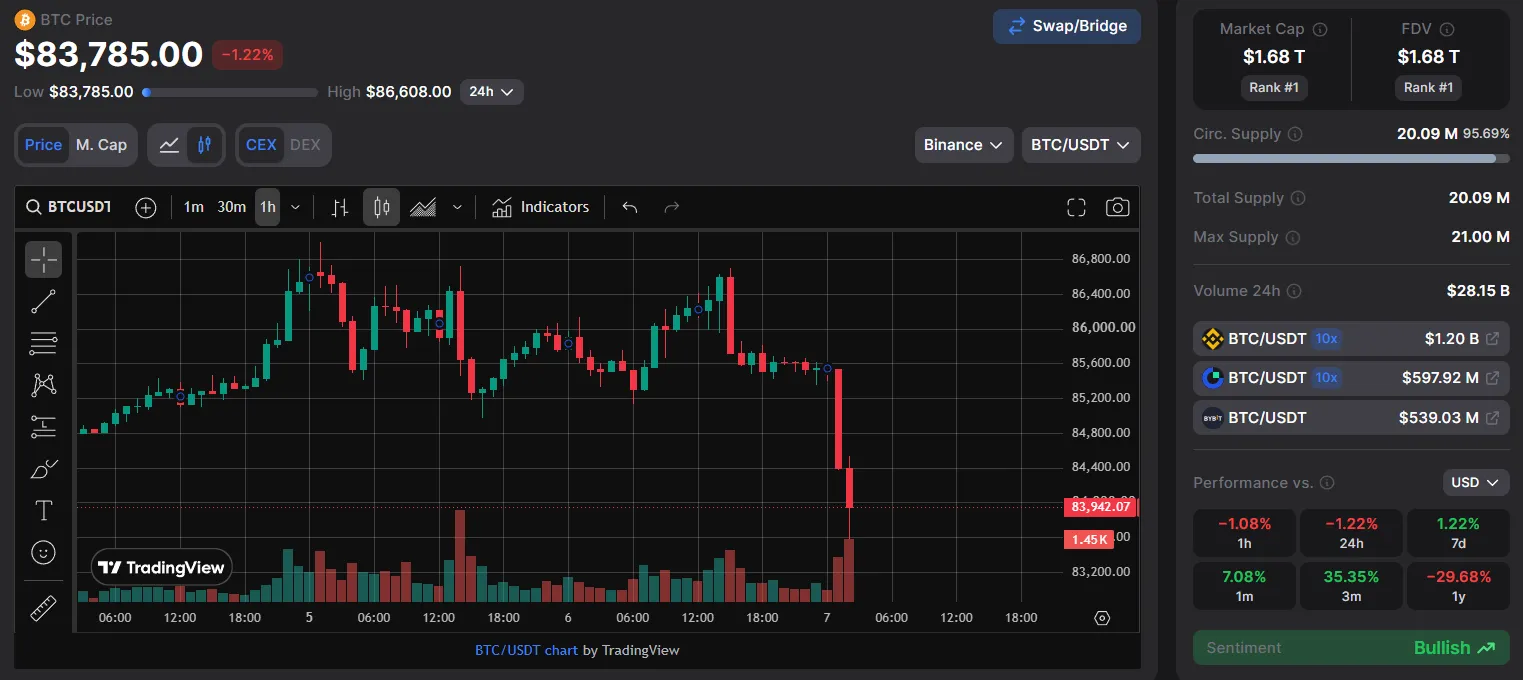Click the Bitcoin logo icon

(25, 19)
